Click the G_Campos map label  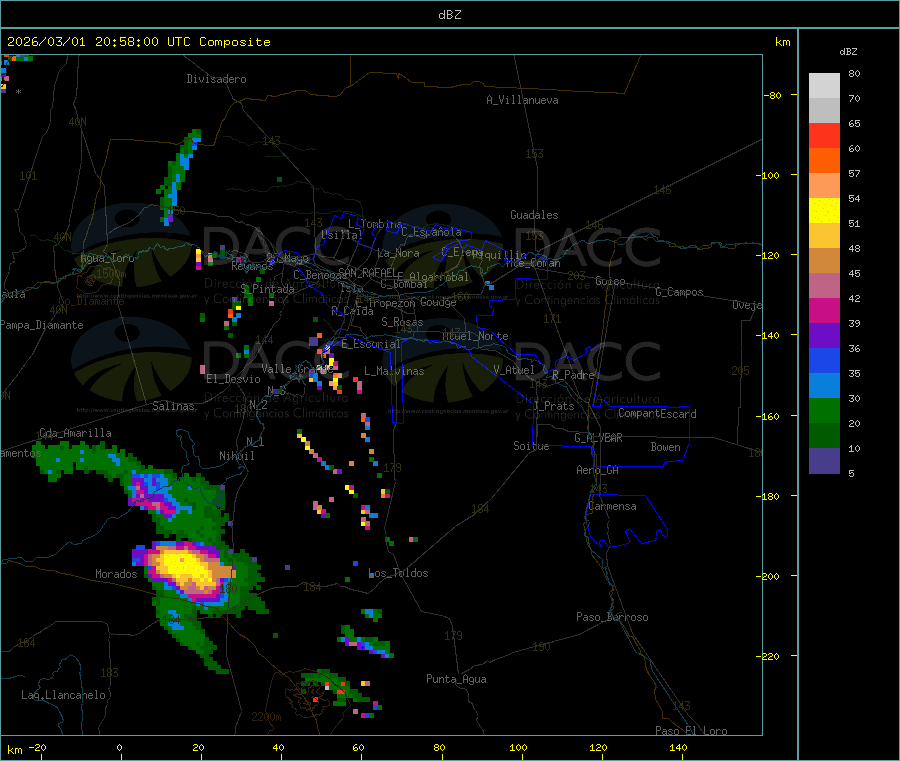click(680, 292)
